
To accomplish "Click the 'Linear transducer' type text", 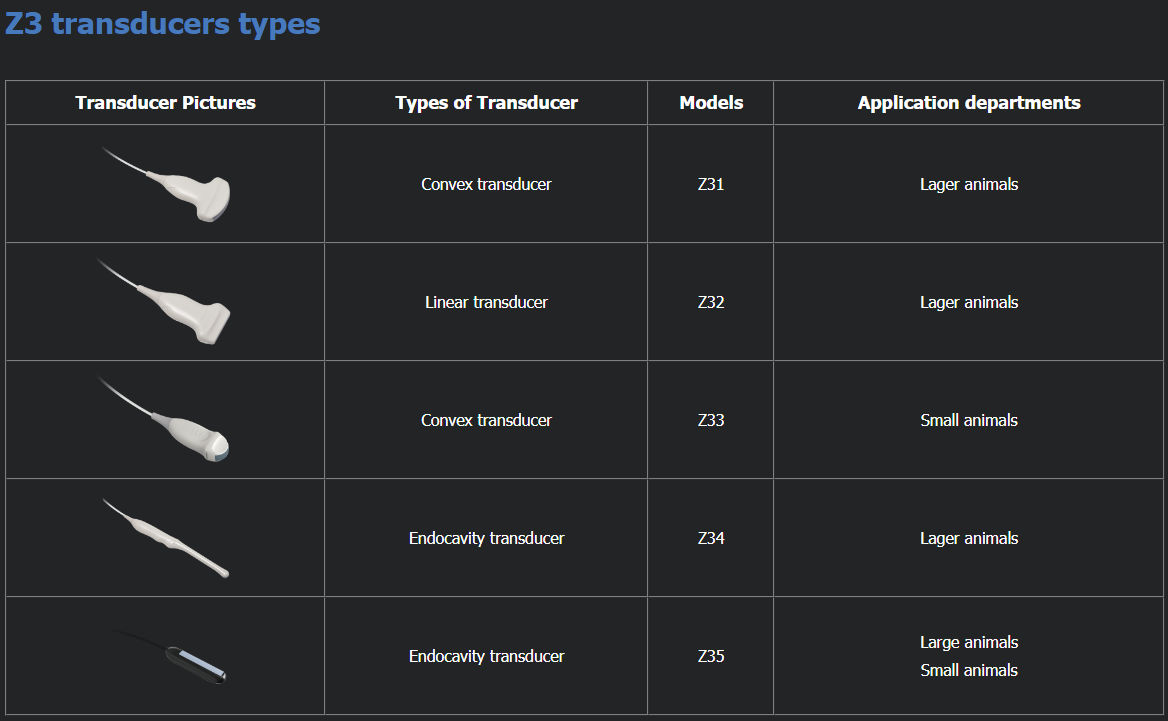I will 486,303.
